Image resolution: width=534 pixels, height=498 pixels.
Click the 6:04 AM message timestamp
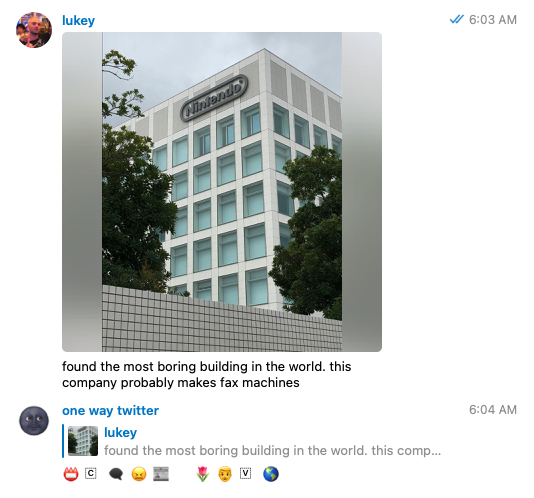coord(493,410)
